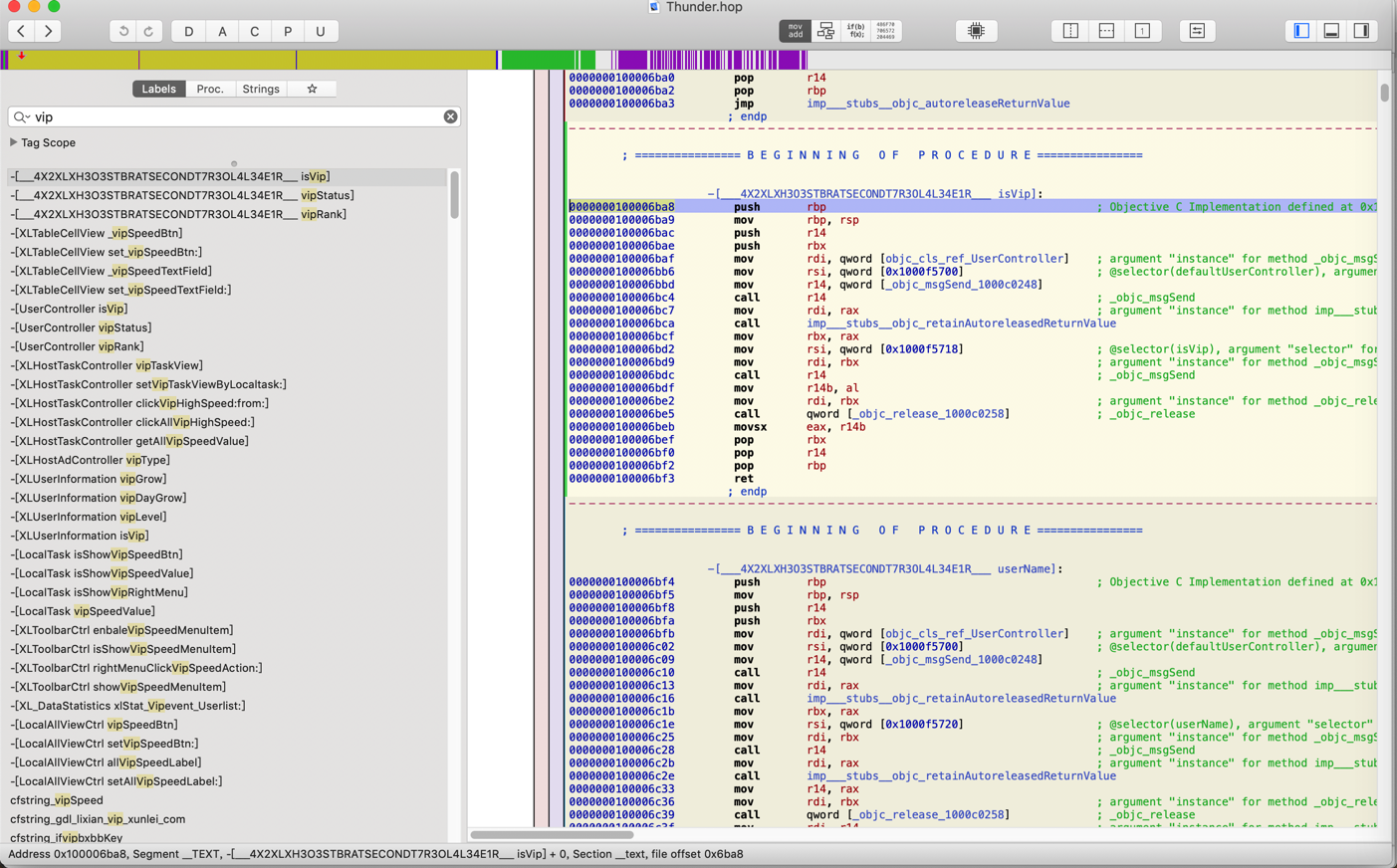Follow imp___stubs__objc_autoreleaseReturnValue jmp link

pos(938,104)
